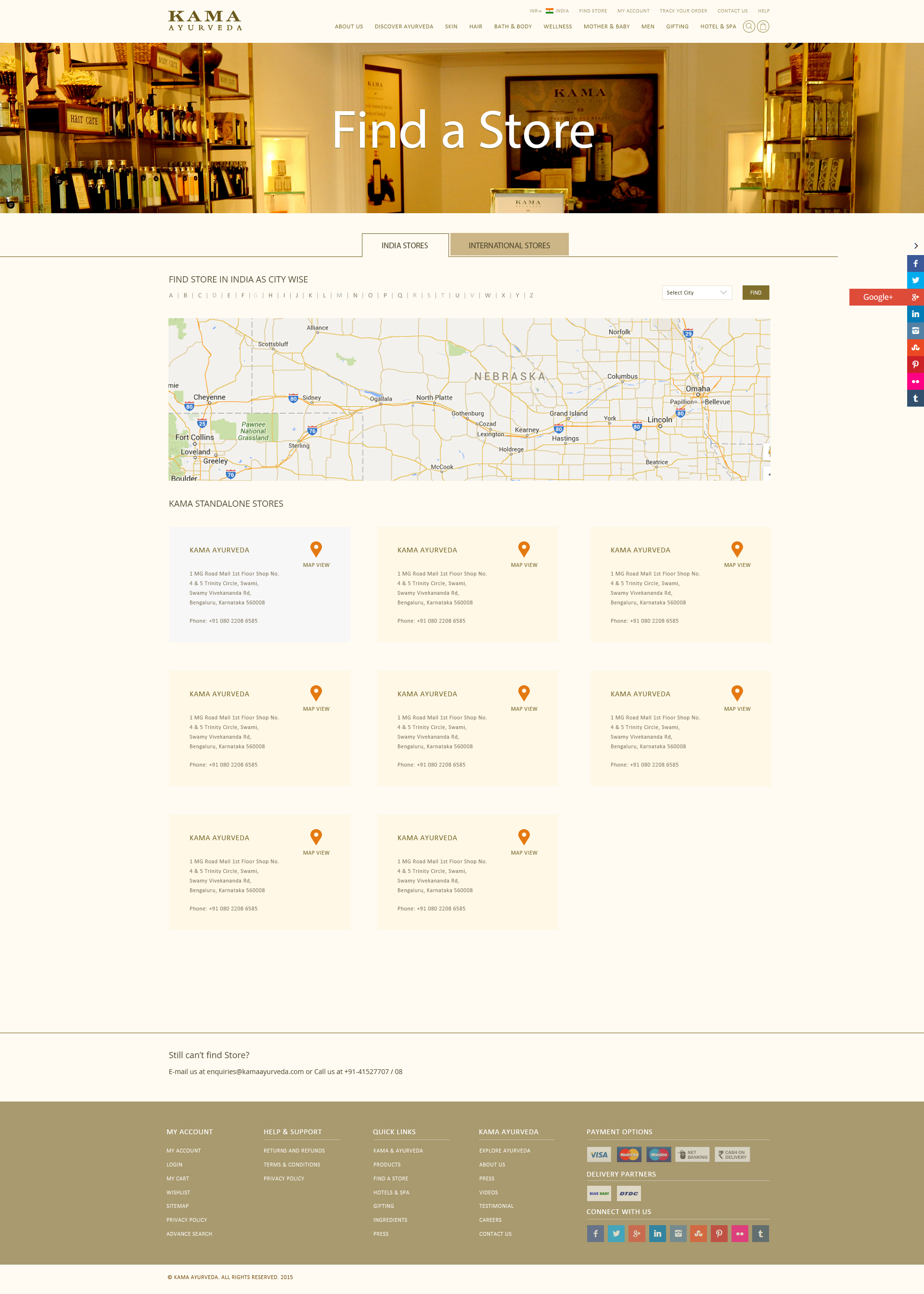Open Help link in top header
924x1294 pixels.
[x=764, y=11]
